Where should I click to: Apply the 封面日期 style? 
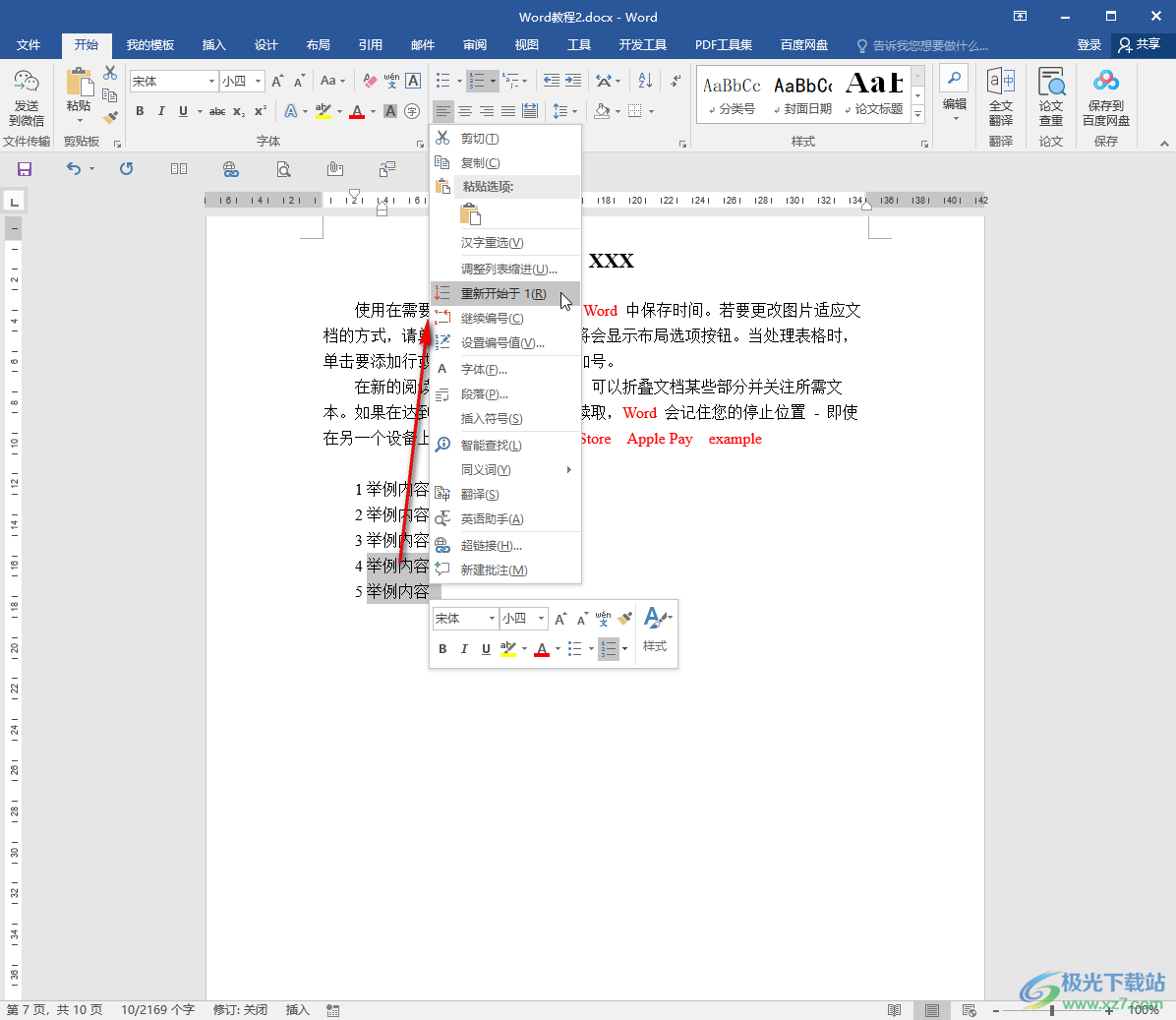(x=803, y=93)
